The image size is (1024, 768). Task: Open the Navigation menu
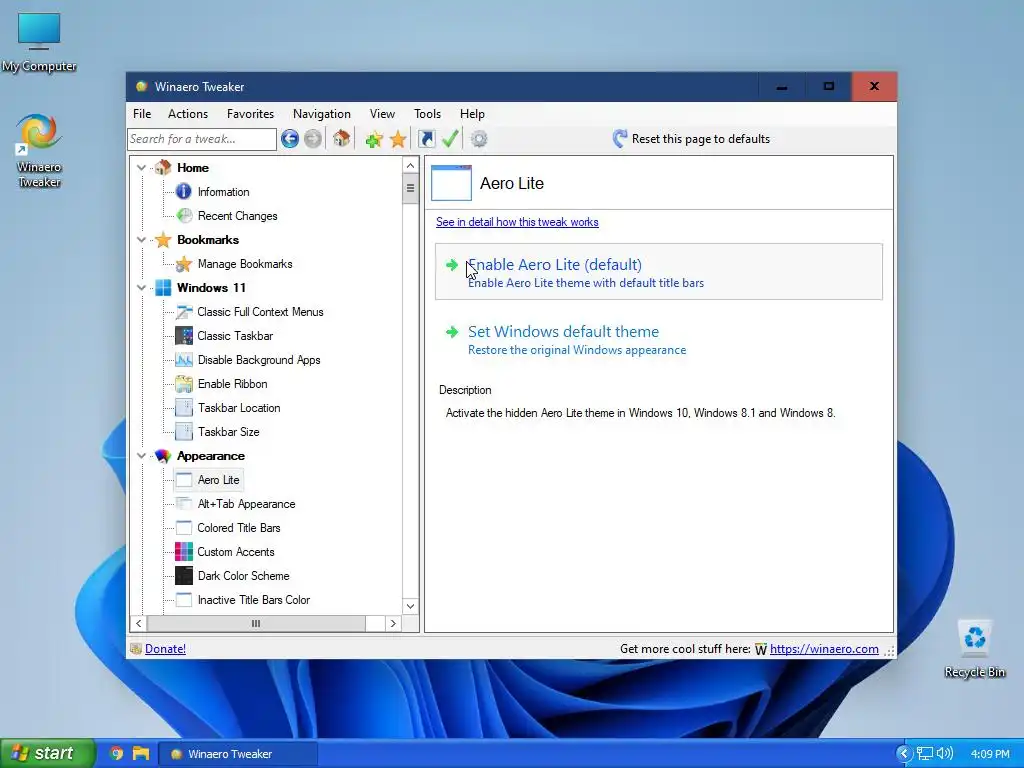point(321,114)
